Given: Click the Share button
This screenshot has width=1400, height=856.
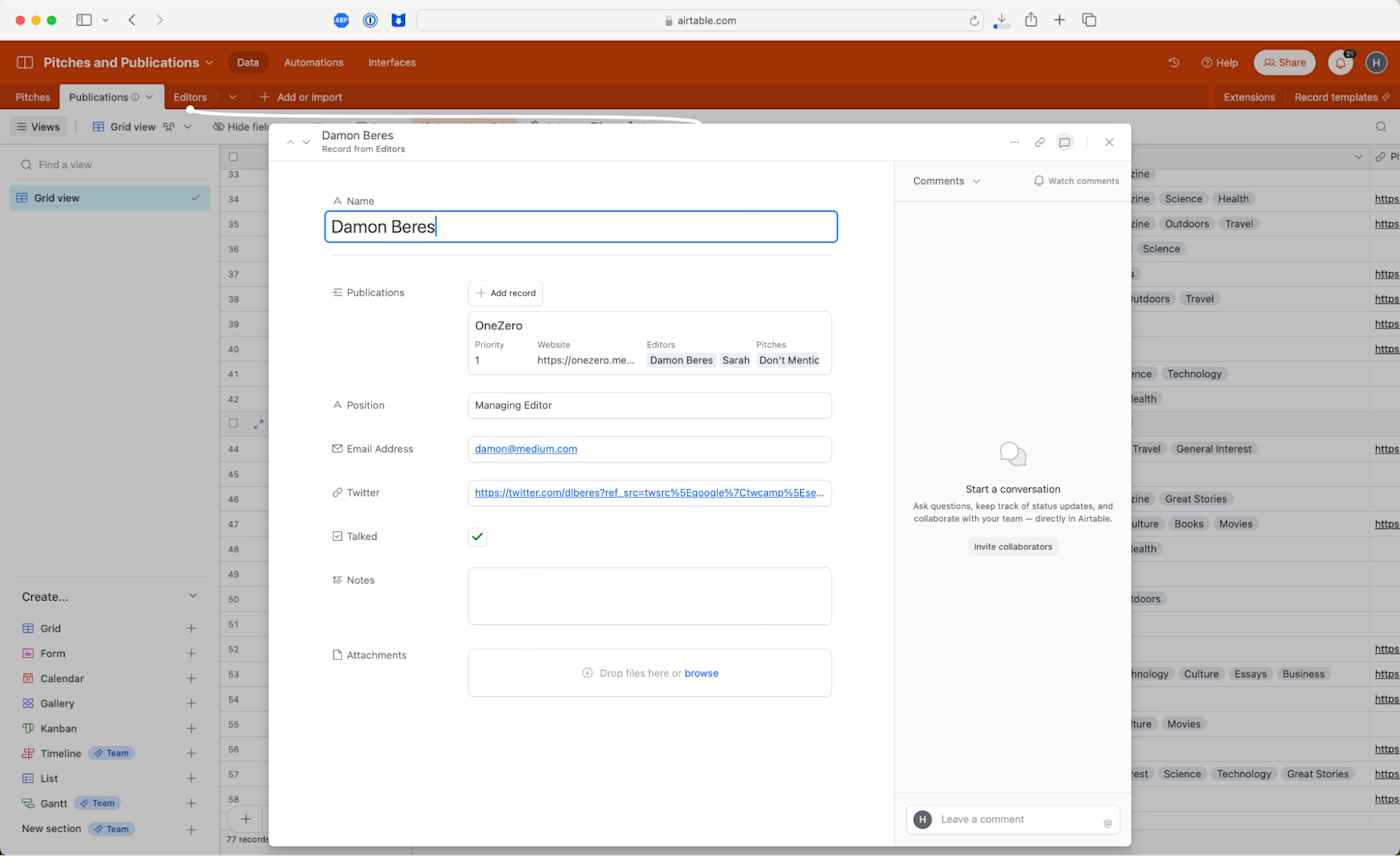Looking at the screenshot, I should click(1284, 62).
